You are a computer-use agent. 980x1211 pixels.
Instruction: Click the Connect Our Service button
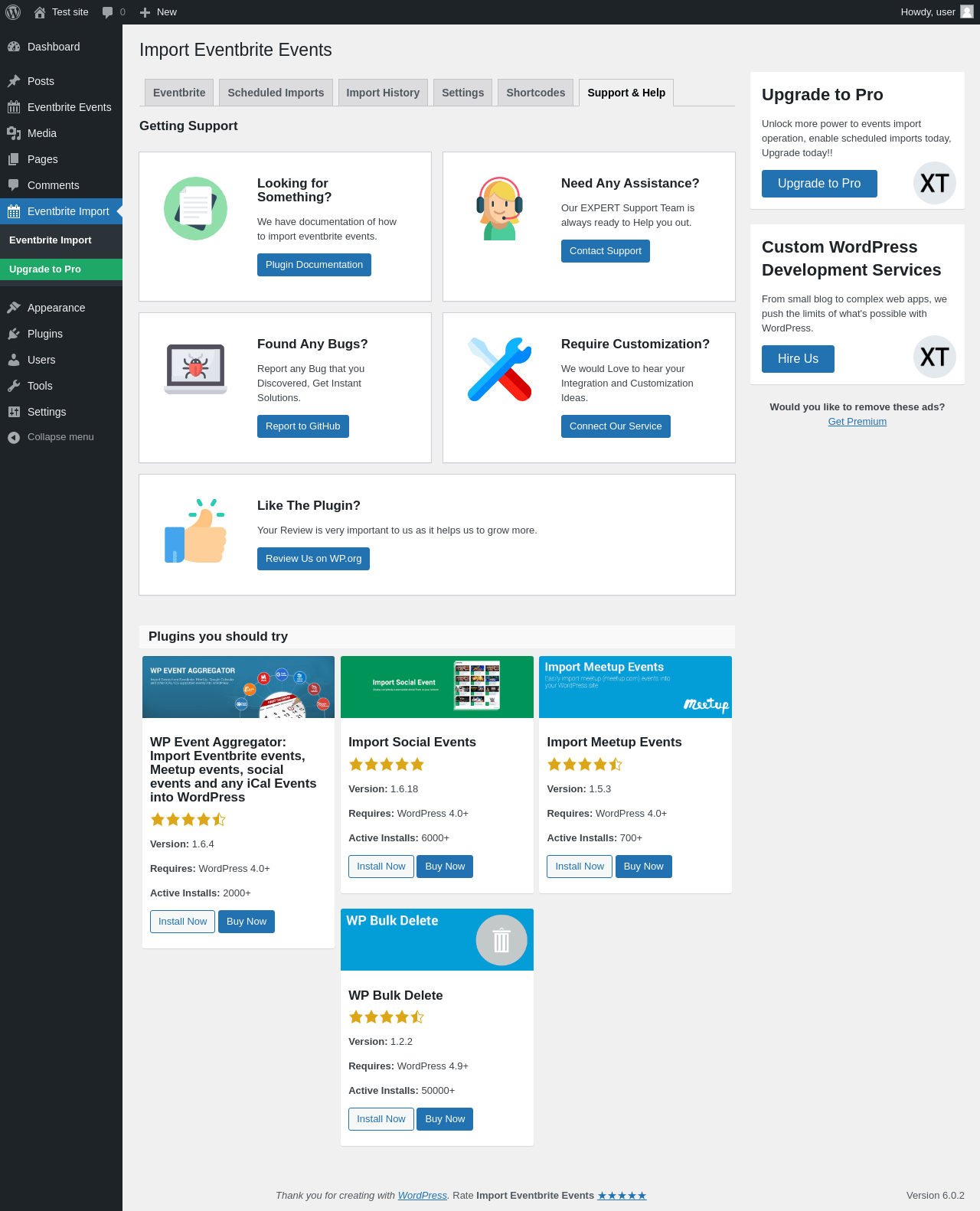tap(616, 426)
